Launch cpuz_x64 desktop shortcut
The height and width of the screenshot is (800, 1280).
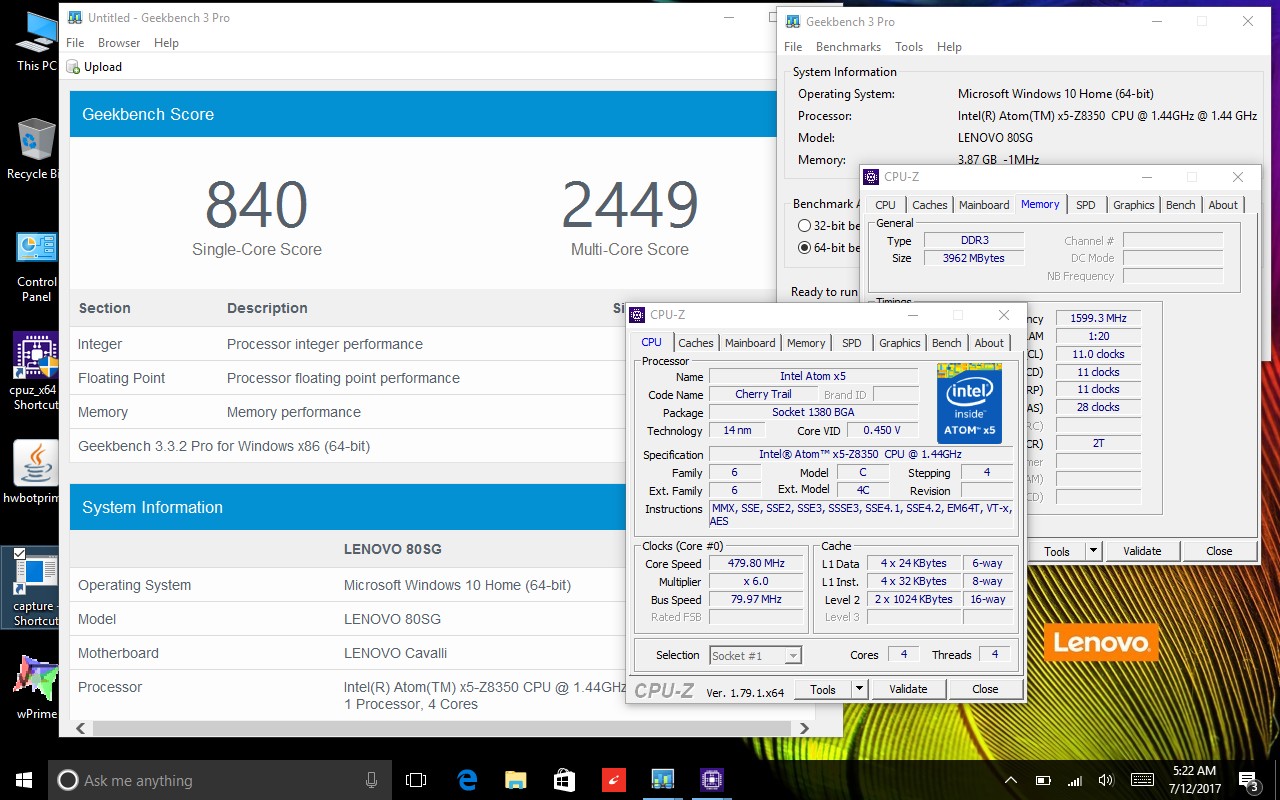click(x=36, y=372)
